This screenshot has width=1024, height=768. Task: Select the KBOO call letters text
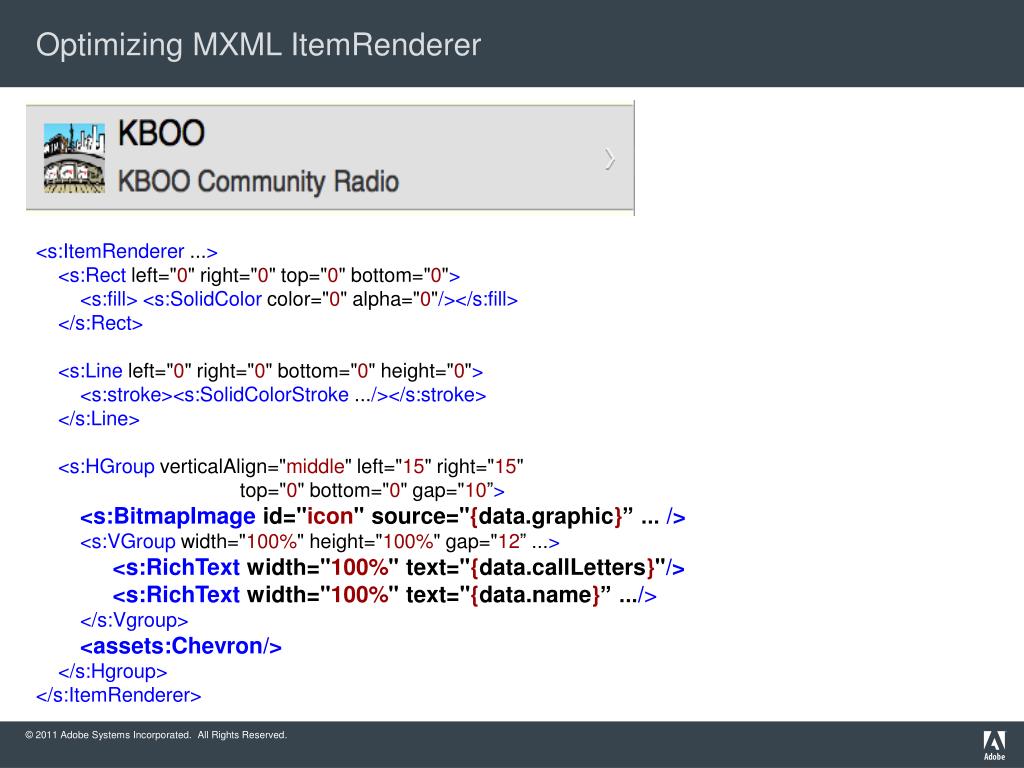point(161,133)
